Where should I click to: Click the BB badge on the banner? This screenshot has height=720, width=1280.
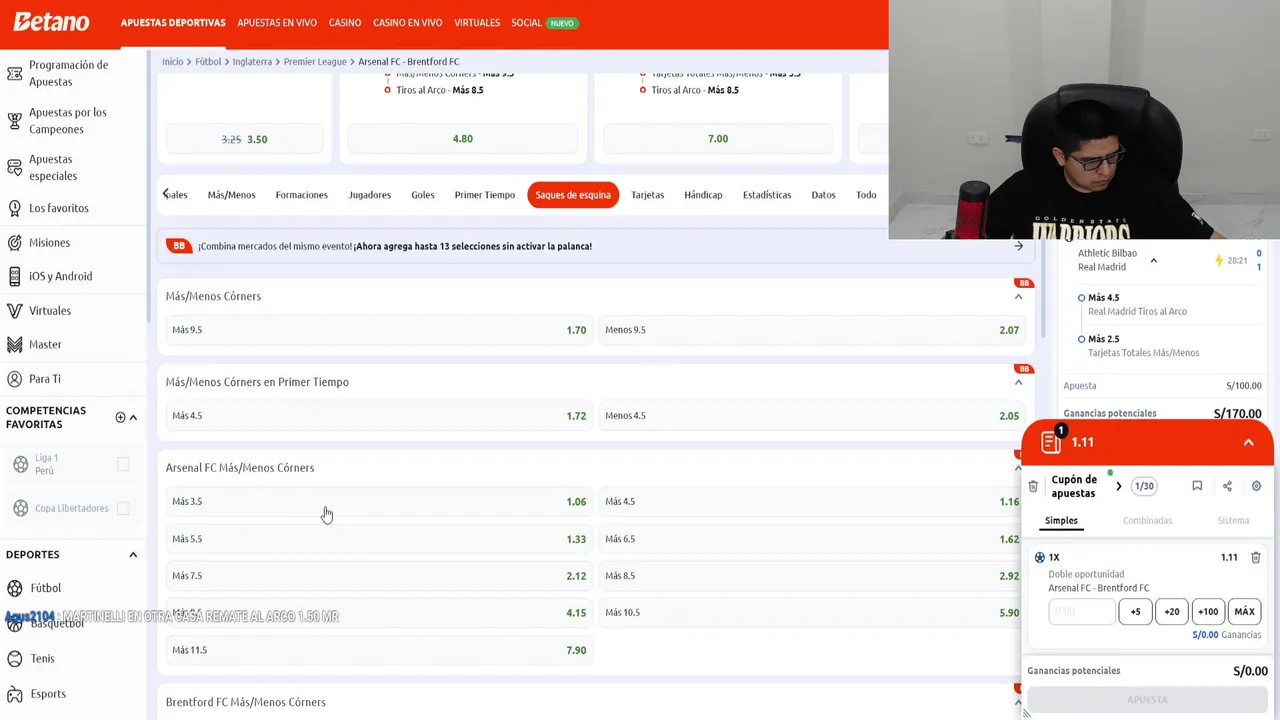(x=179, y=246)
